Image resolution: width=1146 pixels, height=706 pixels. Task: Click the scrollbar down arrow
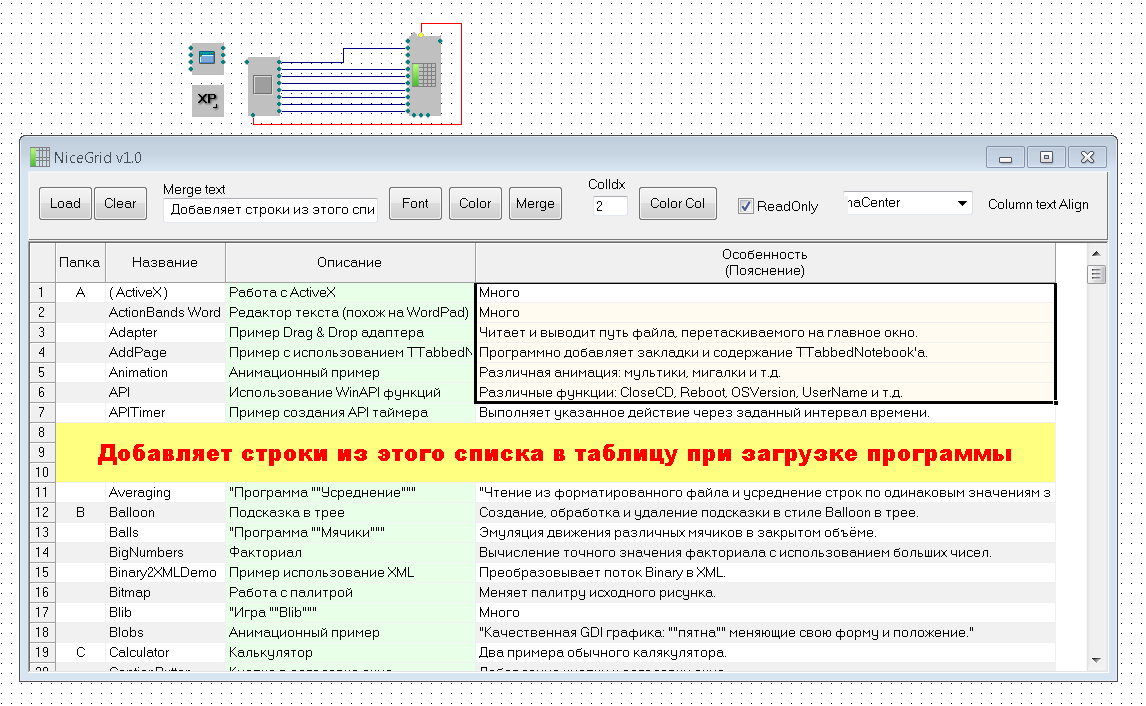pos(1096,660)
